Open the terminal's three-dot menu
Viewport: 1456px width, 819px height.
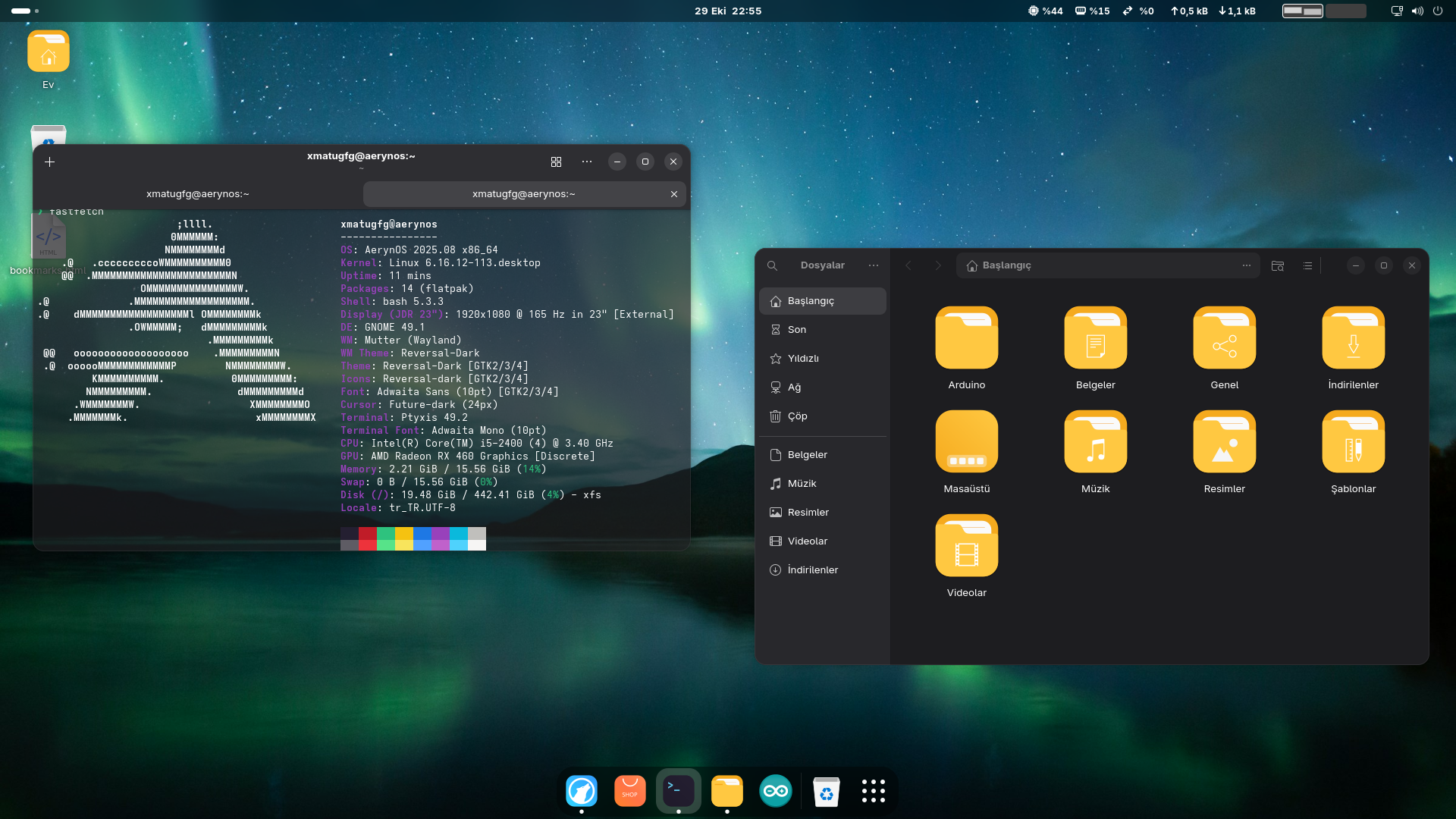587,162
